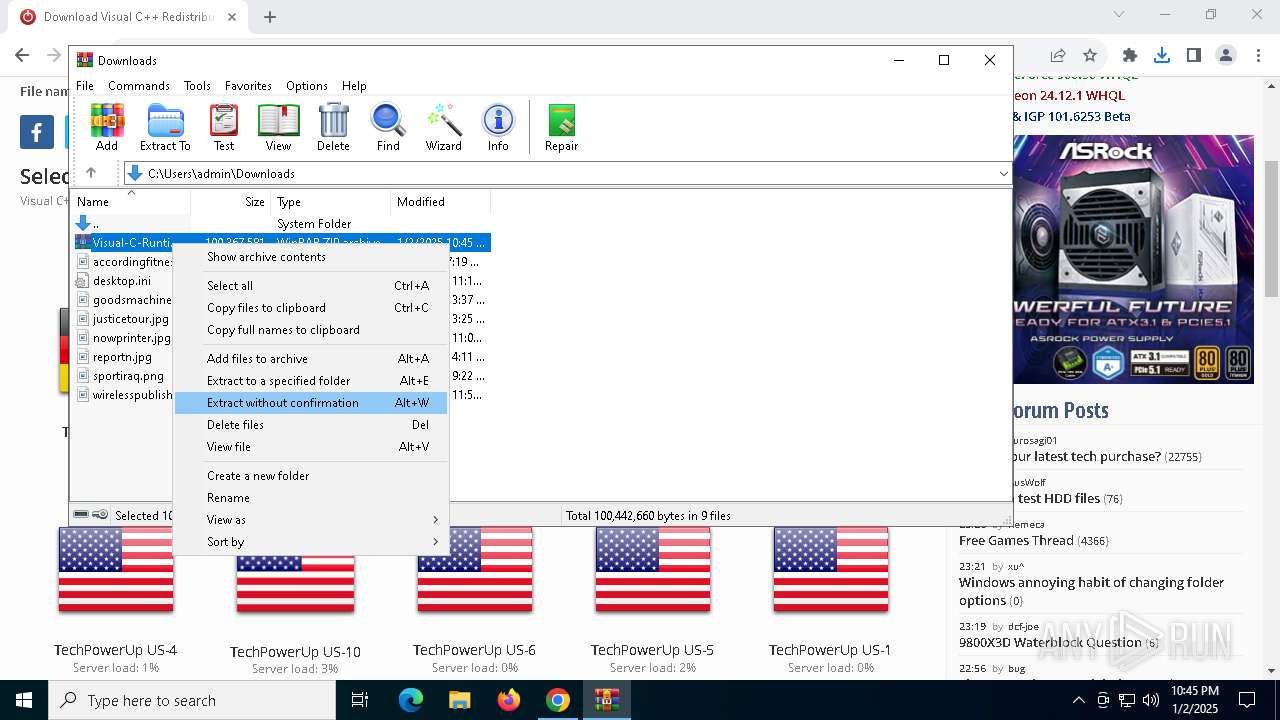Sort by the Size column header

230,201
